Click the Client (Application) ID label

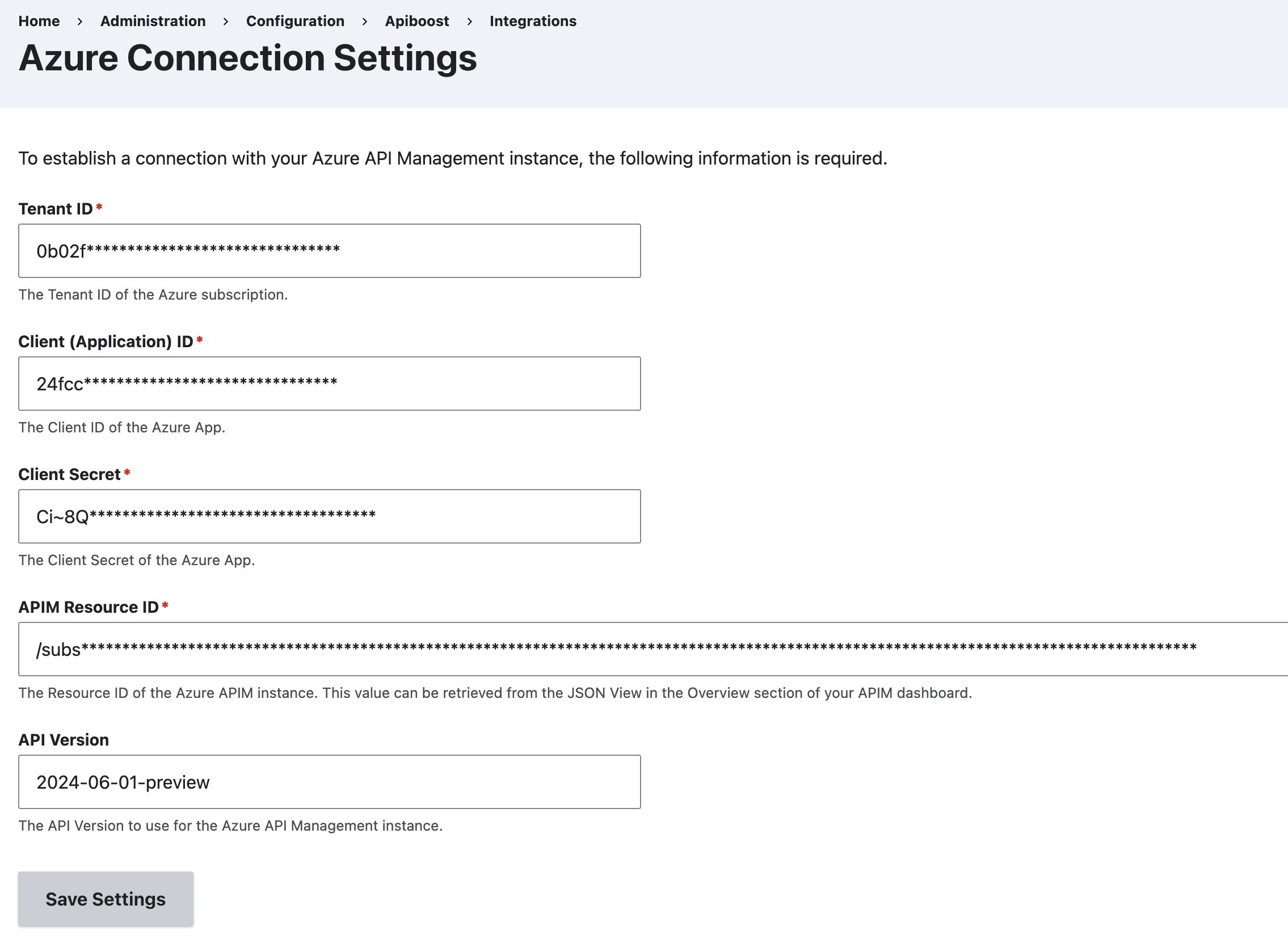click(x=106, y=342)
